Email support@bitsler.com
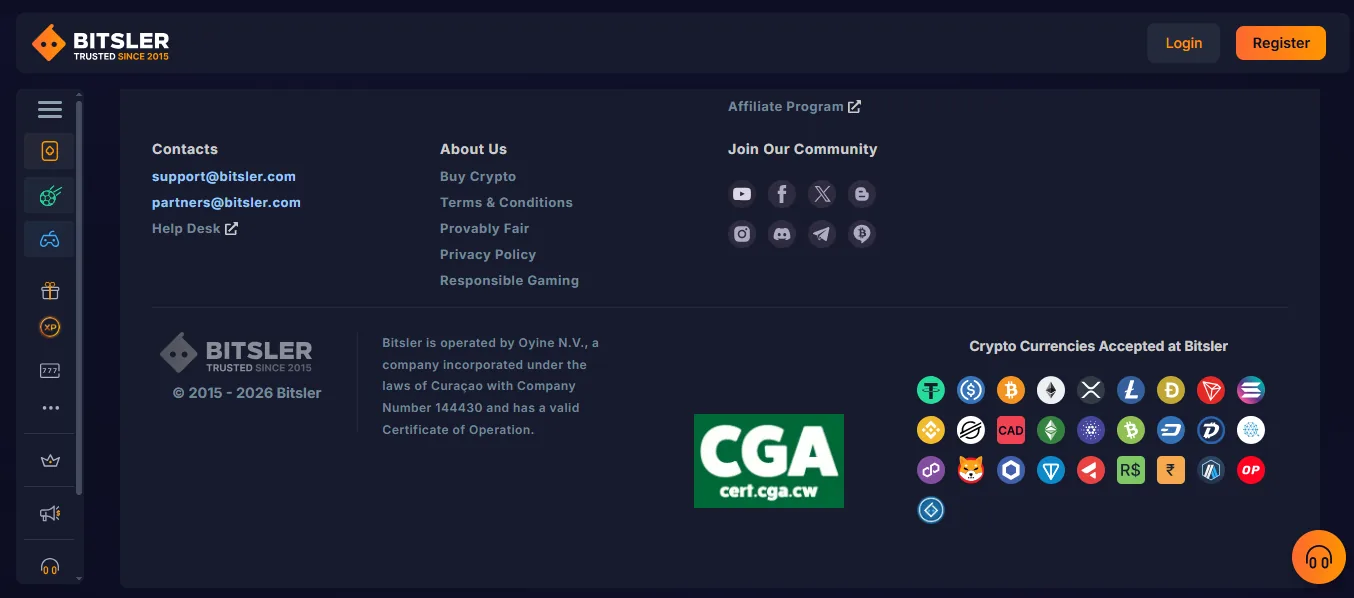This screenshot has height=598, width=1354. pos(224,176)
